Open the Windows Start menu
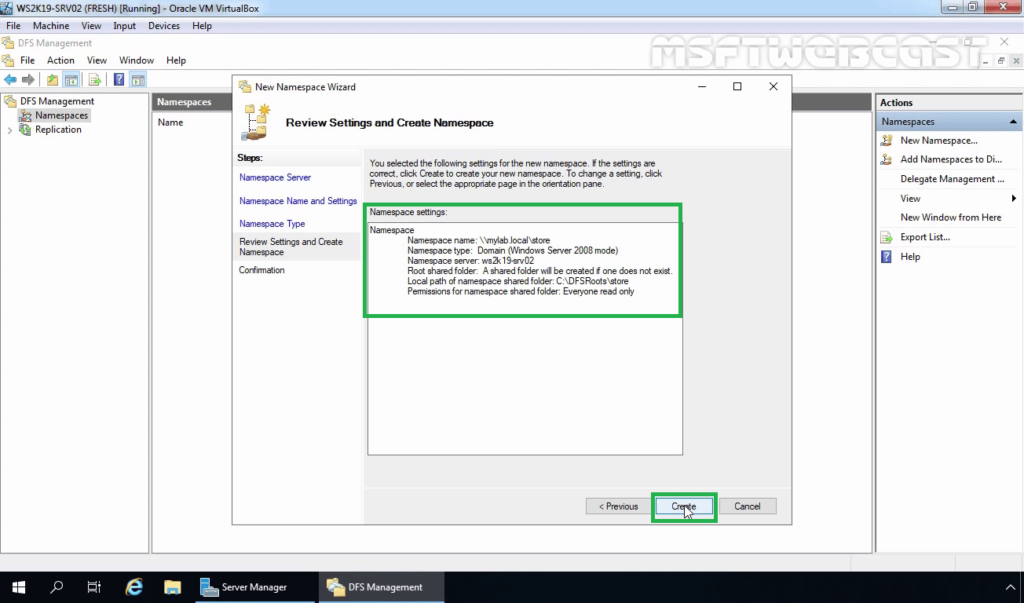The height and width of the screenshot is (603, 1024). 18,587
